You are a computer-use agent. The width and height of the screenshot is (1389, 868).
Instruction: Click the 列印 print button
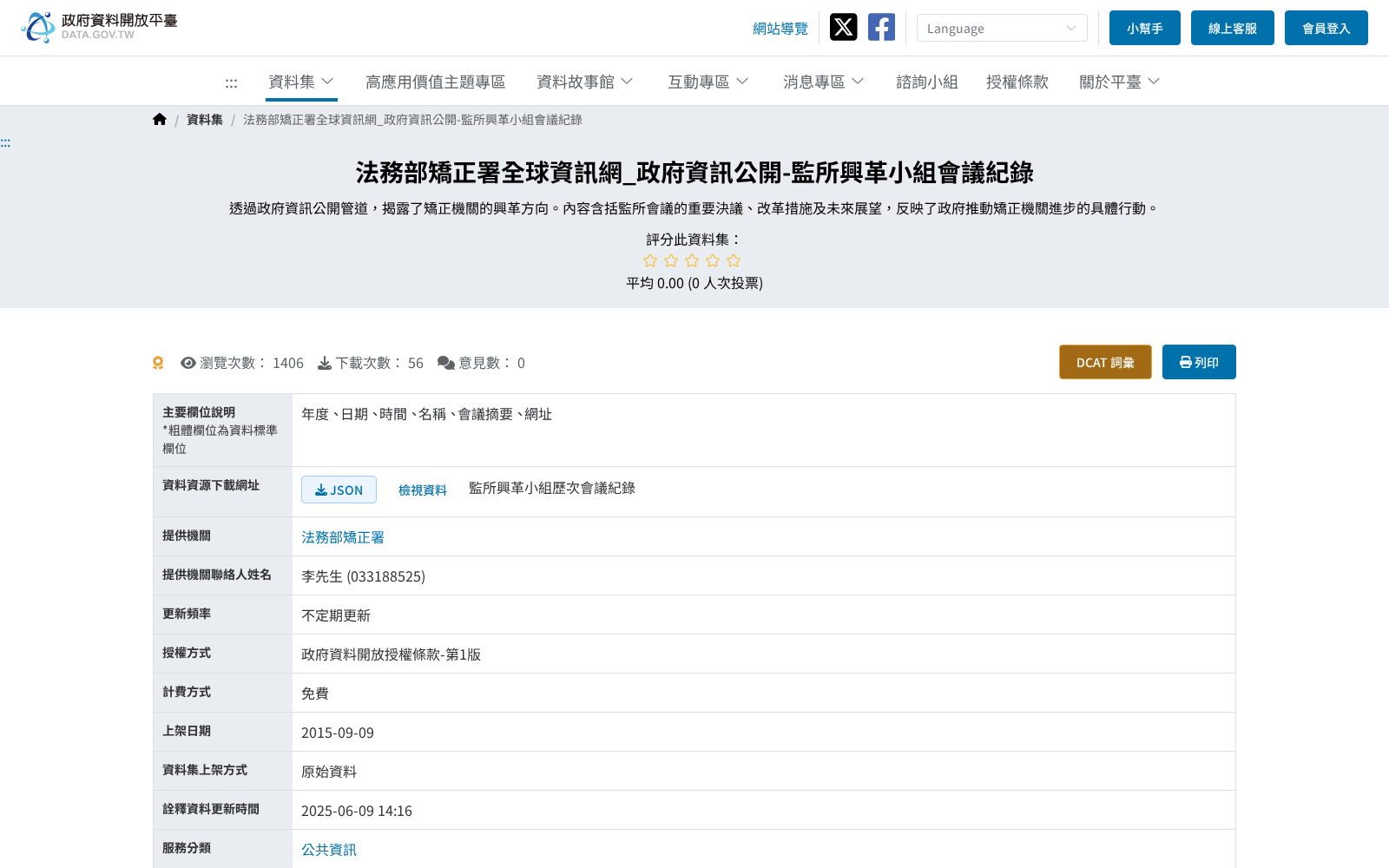tap(1199, 362)
